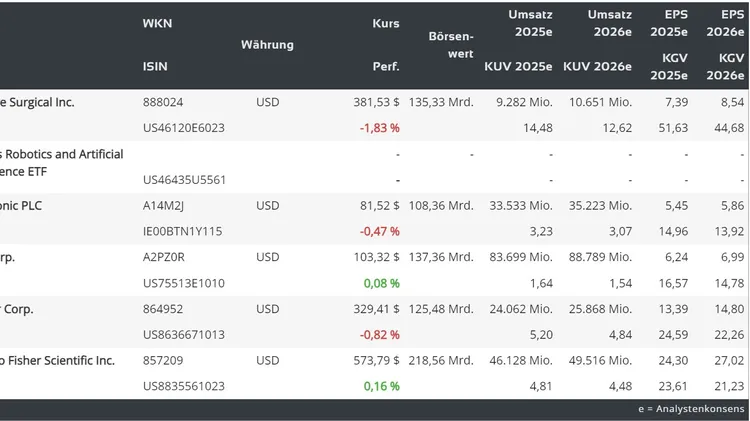Click the EPS 2025e header
Screen dimensions: 750x421
pos(669,23)
